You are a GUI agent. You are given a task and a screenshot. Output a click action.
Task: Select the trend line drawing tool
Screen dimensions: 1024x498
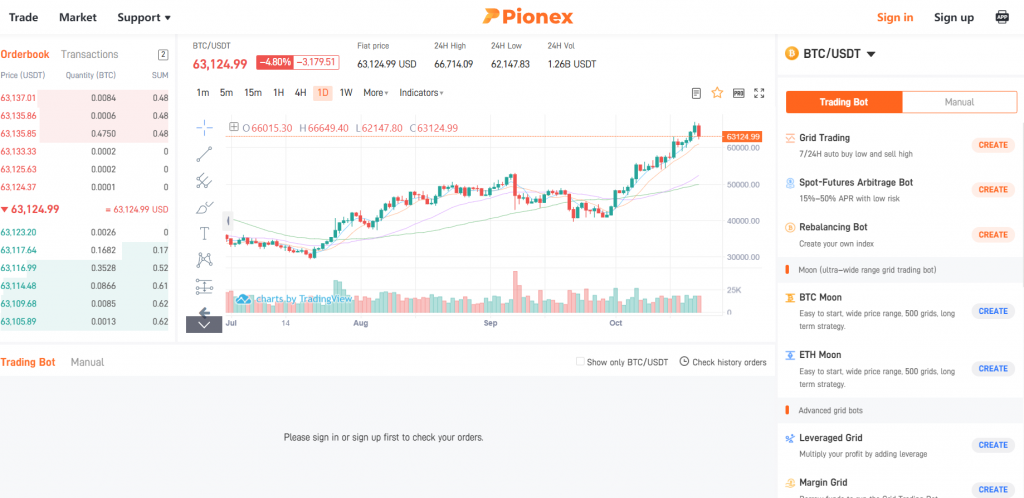204,154
